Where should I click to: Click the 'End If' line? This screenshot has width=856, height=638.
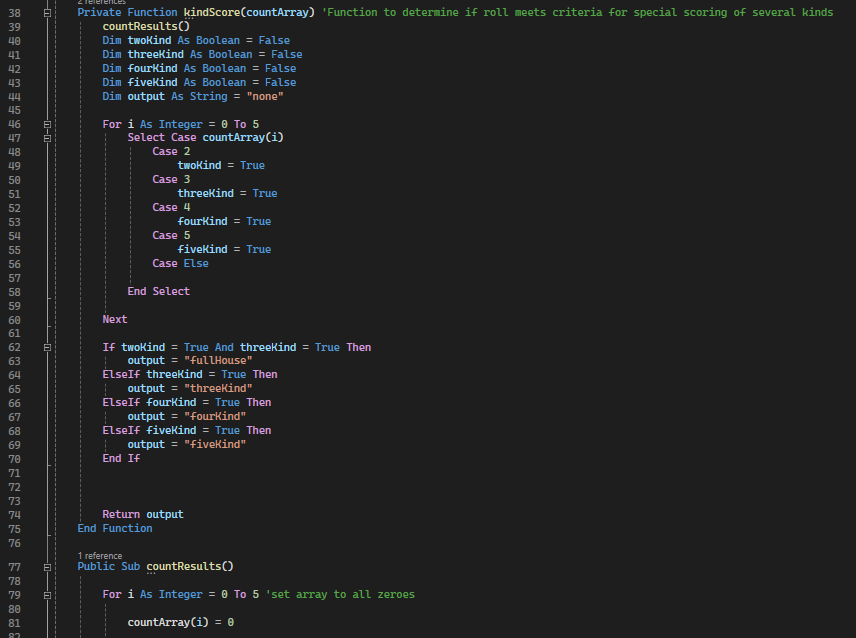pos(121,458)
